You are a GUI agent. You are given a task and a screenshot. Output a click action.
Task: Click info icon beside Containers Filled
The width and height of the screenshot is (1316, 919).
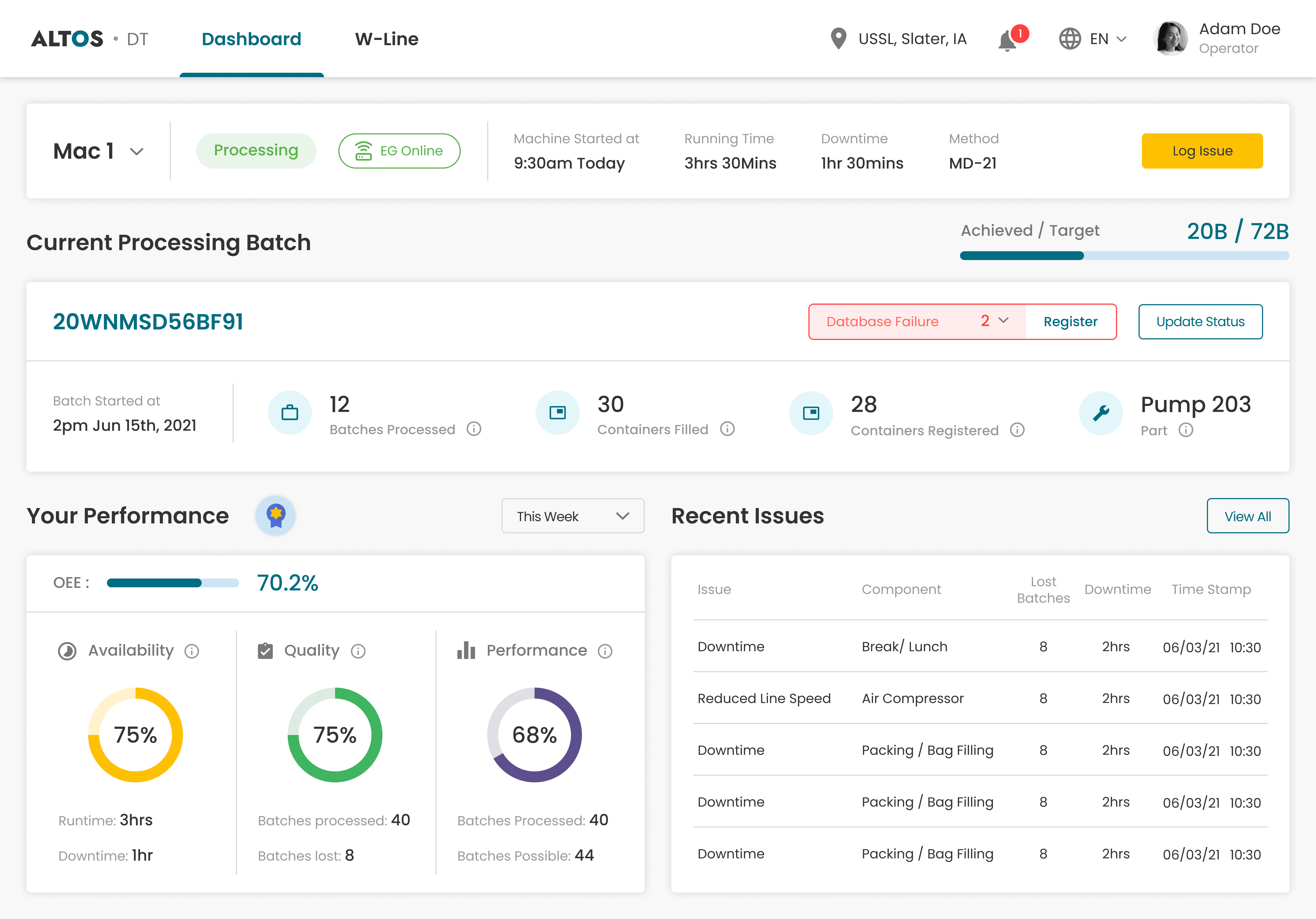tap(727, 429)
